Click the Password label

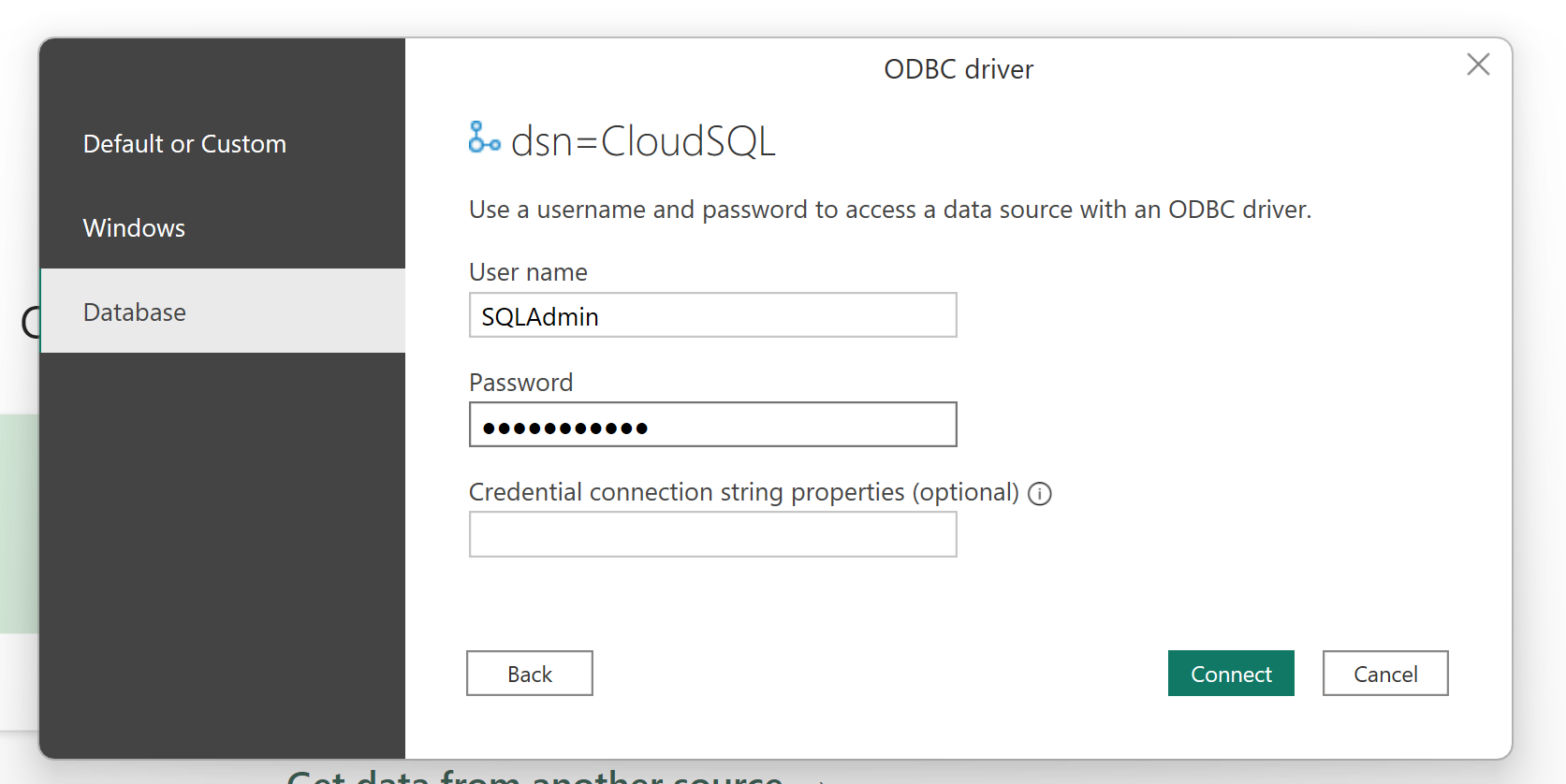pyautogui.click(x=520, y=383)
